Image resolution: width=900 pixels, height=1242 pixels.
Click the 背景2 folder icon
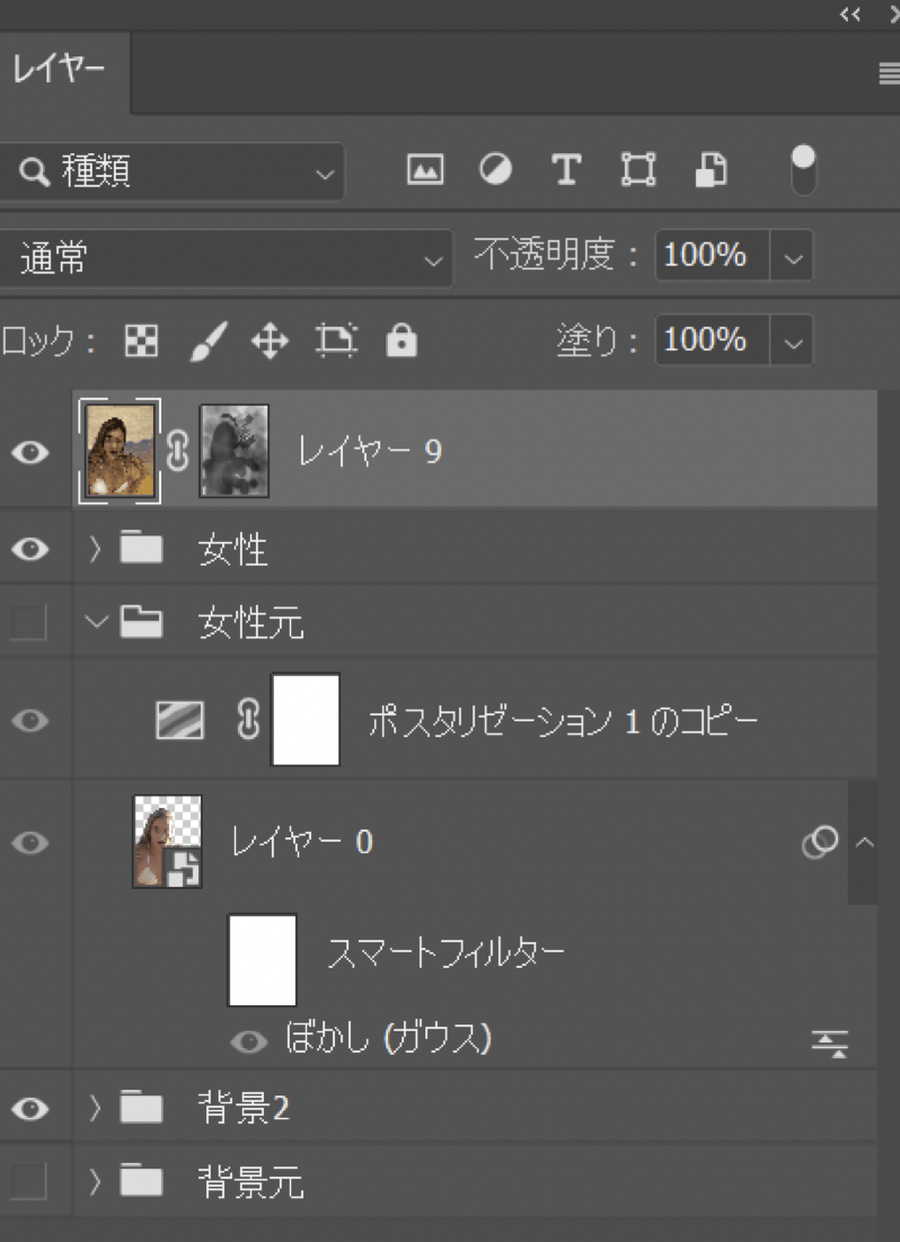141,1107
